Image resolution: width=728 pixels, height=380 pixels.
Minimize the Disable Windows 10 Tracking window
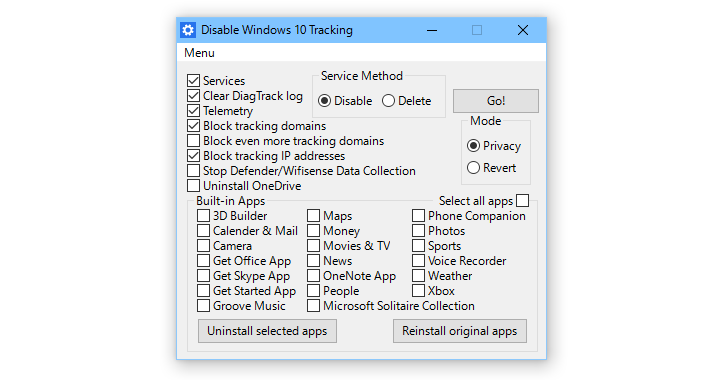[x=432, y=30]
